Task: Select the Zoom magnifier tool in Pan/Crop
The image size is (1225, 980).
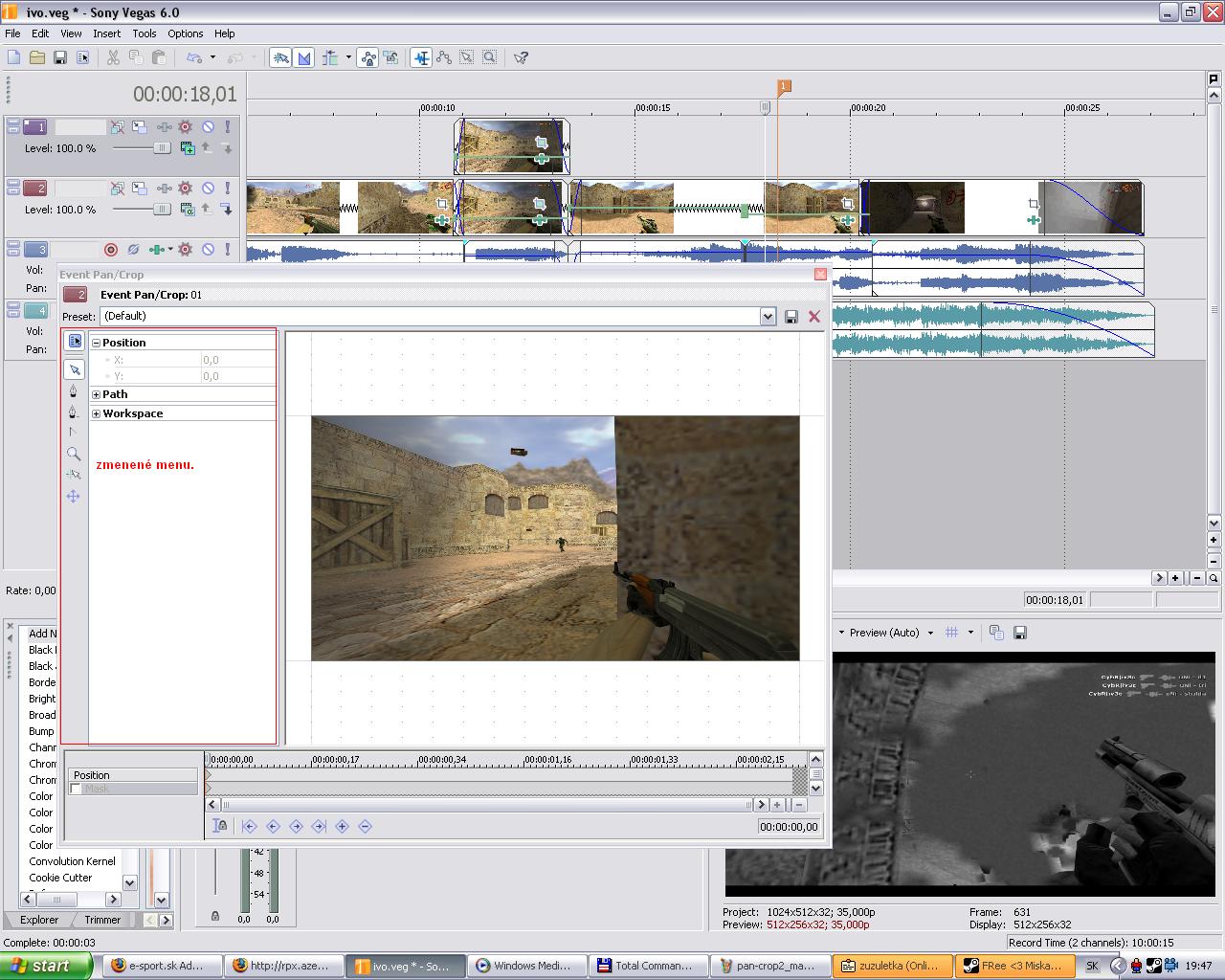Action: pyautogui.click(x=74, y=454)
